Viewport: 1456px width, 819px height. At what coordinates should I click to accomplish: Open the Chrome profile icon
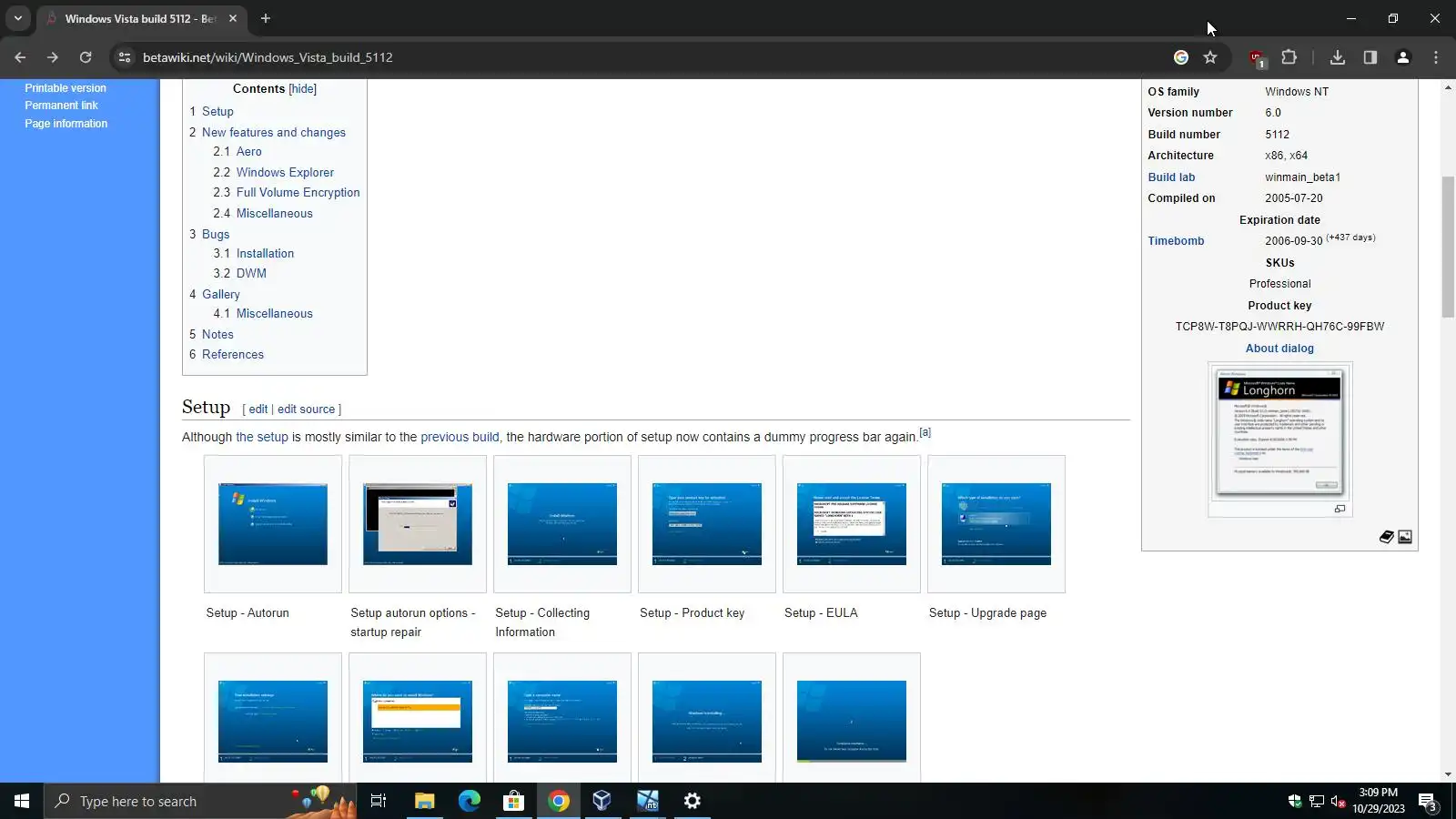(1403, 57)
